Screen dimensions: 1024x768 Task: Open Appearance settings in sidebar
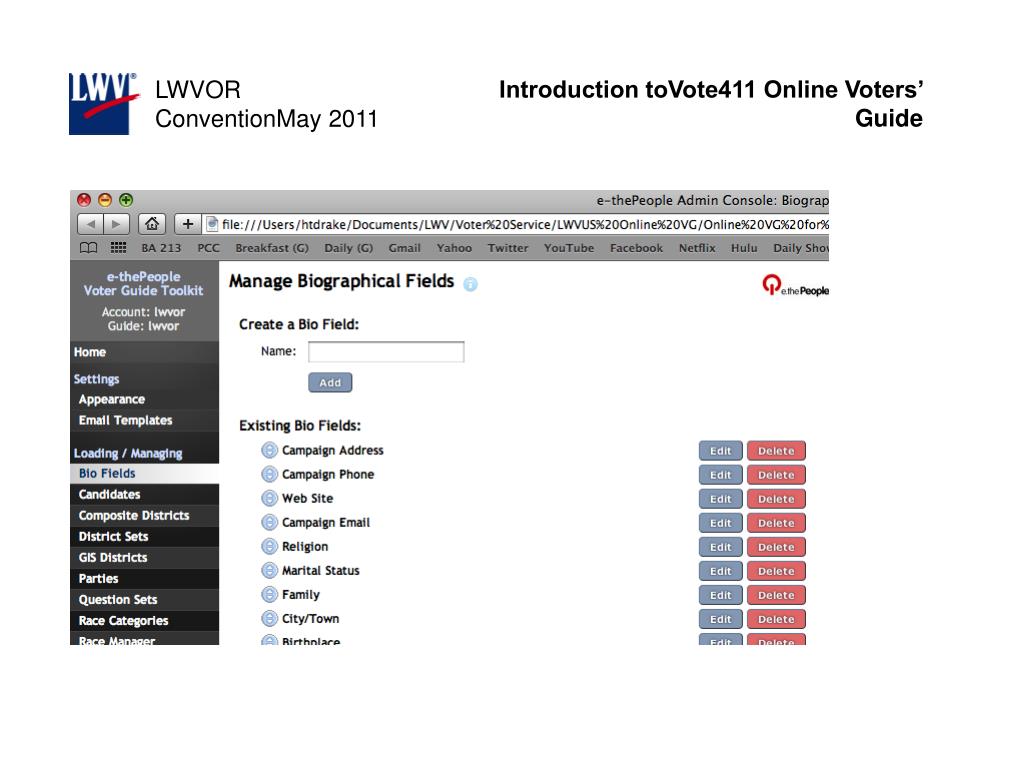(x=144, y=399)
